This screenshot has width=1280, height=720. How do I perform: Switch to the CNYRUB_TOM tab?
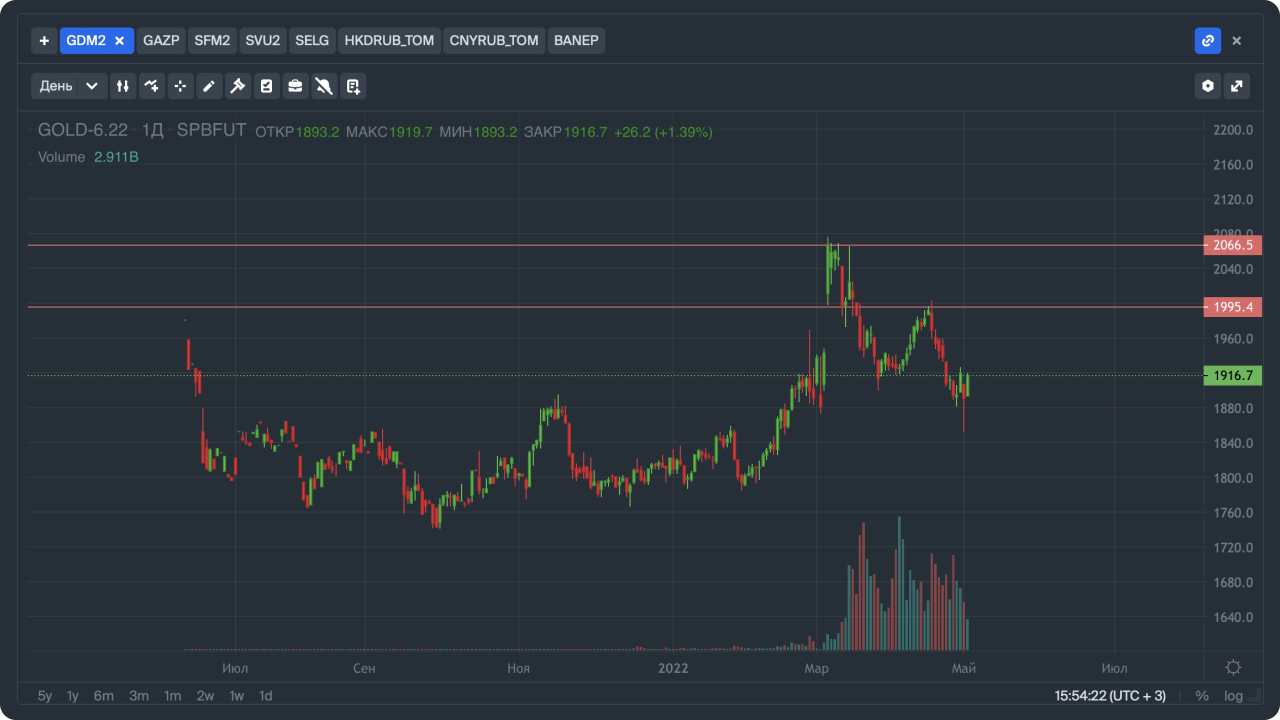point(494,41)
